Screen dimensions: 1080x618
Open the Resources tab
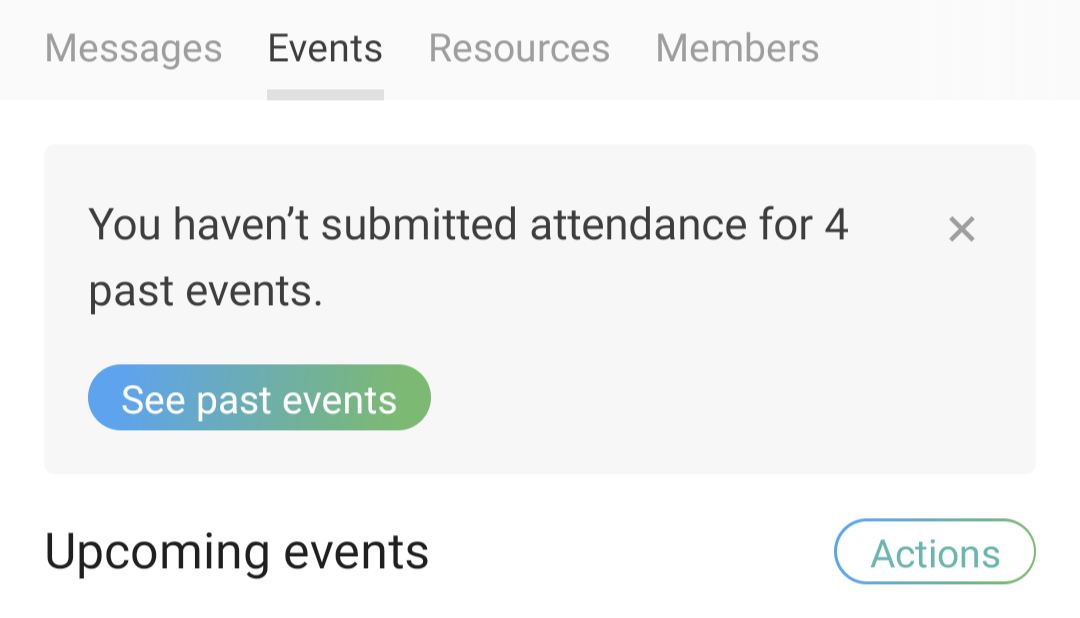(x=519, y=48)
